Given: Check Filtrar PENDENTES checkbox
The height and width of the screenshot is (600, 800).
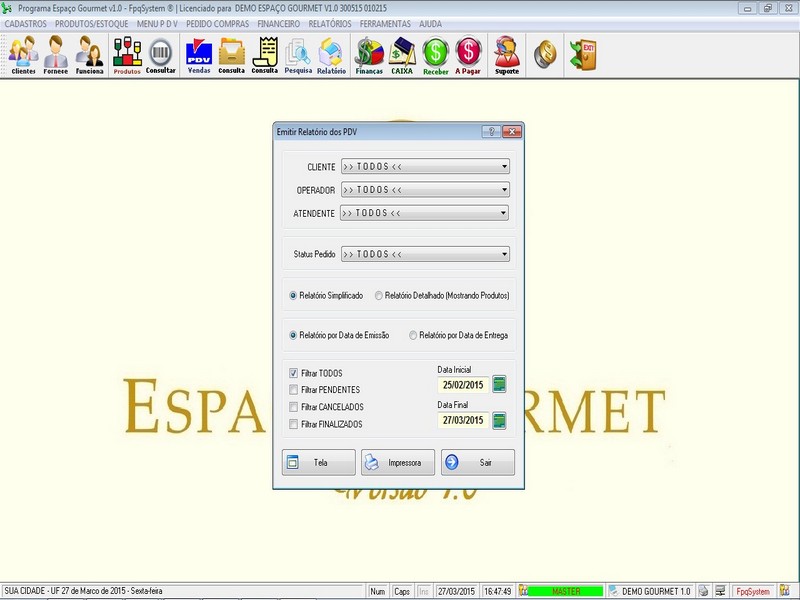Looking at the screenshot, I should [293, 390].
